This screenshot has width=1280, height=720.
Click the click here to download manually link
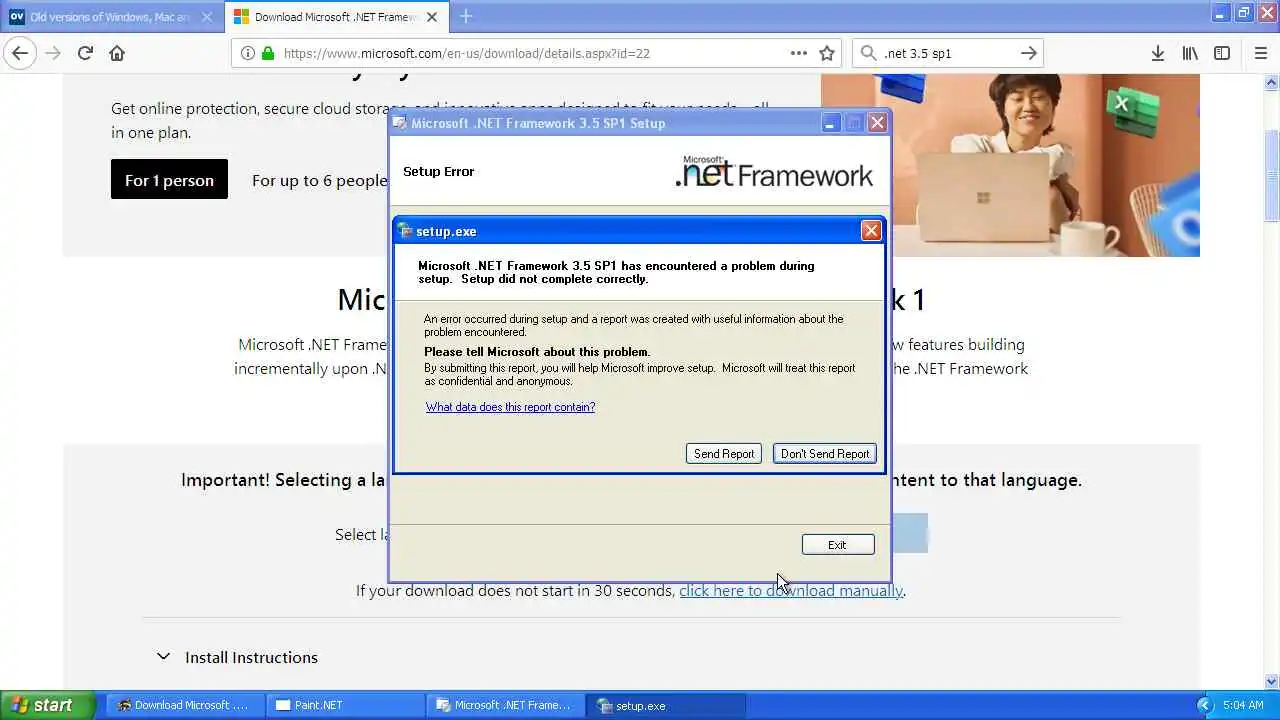pyautogui.click(x=791, y=590)
